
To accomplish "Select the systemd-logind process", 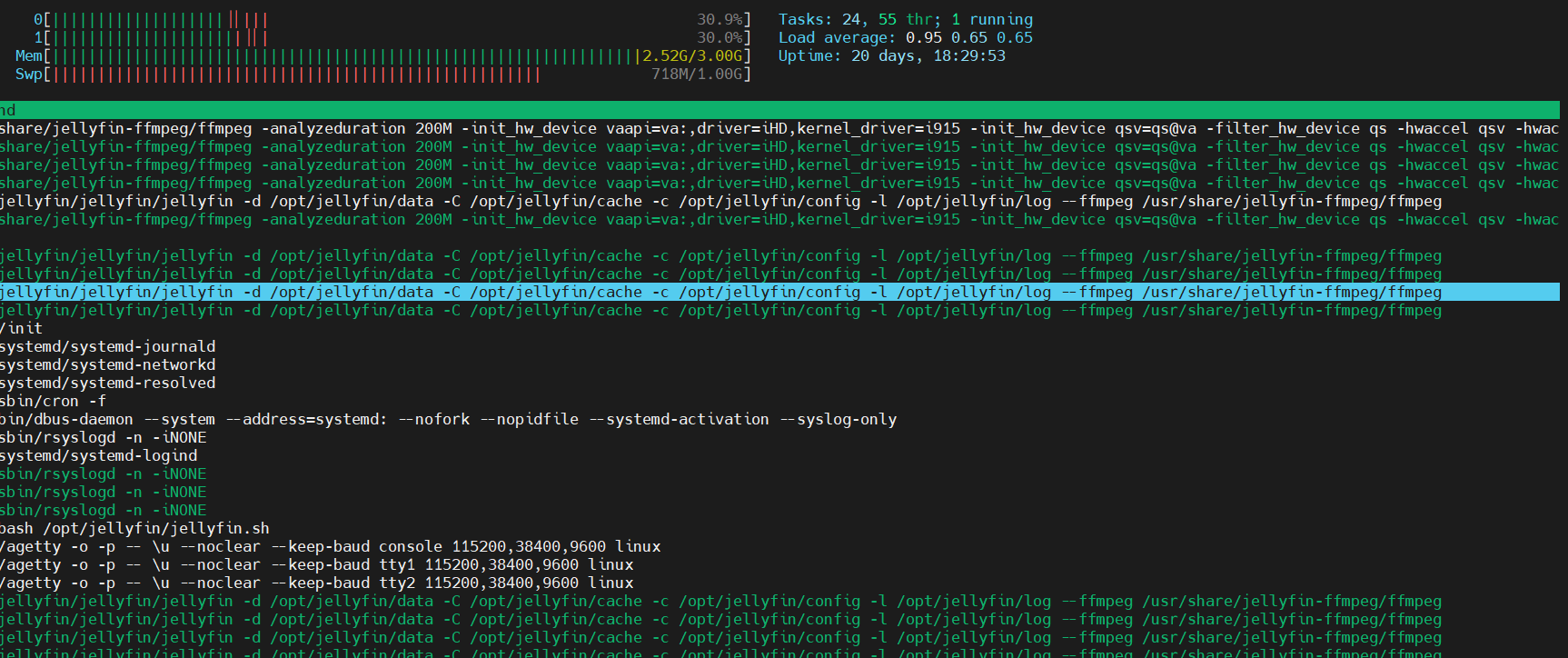I will (99, 455).
